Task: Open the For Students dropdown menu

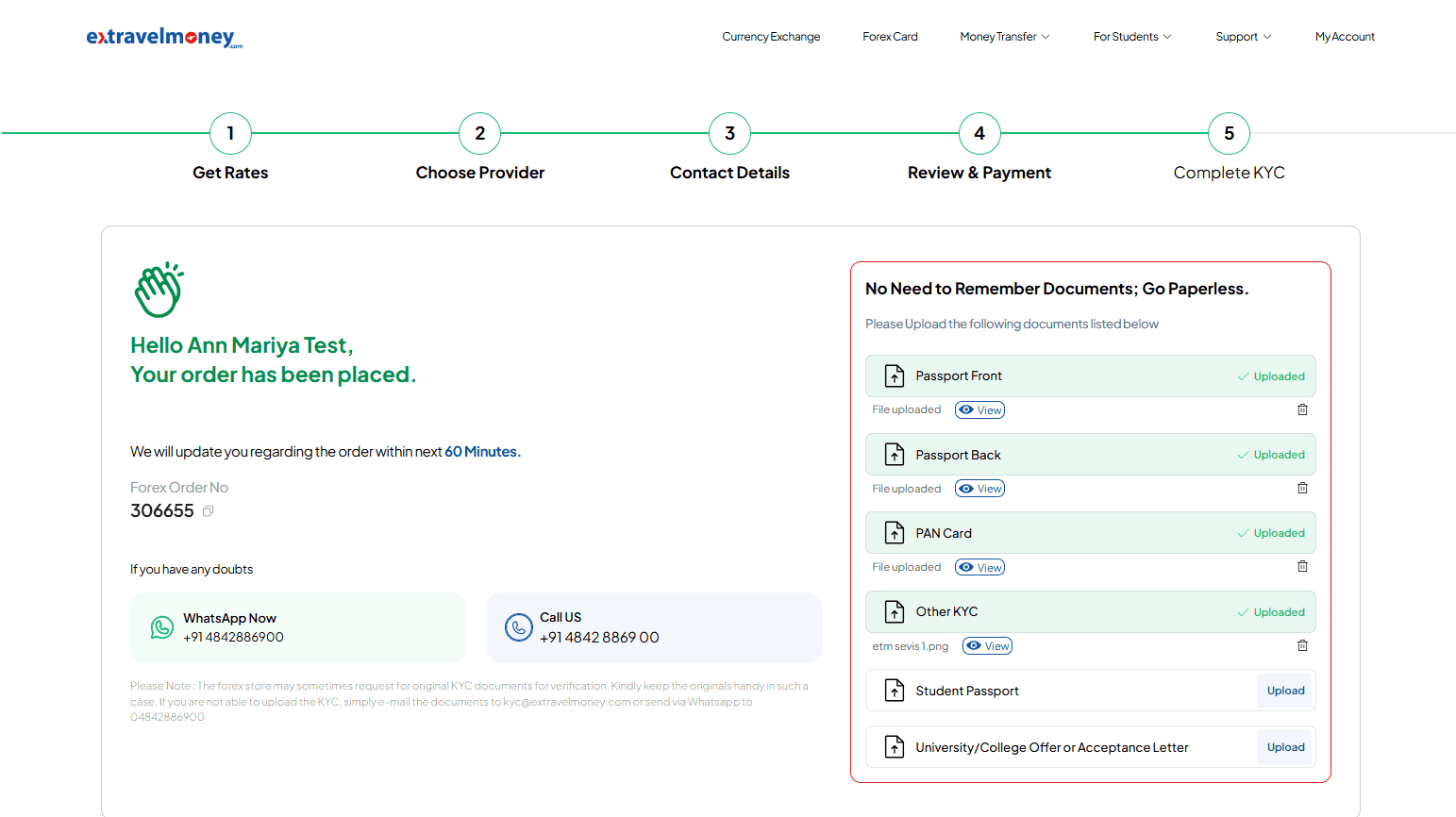Action: 1131,37
